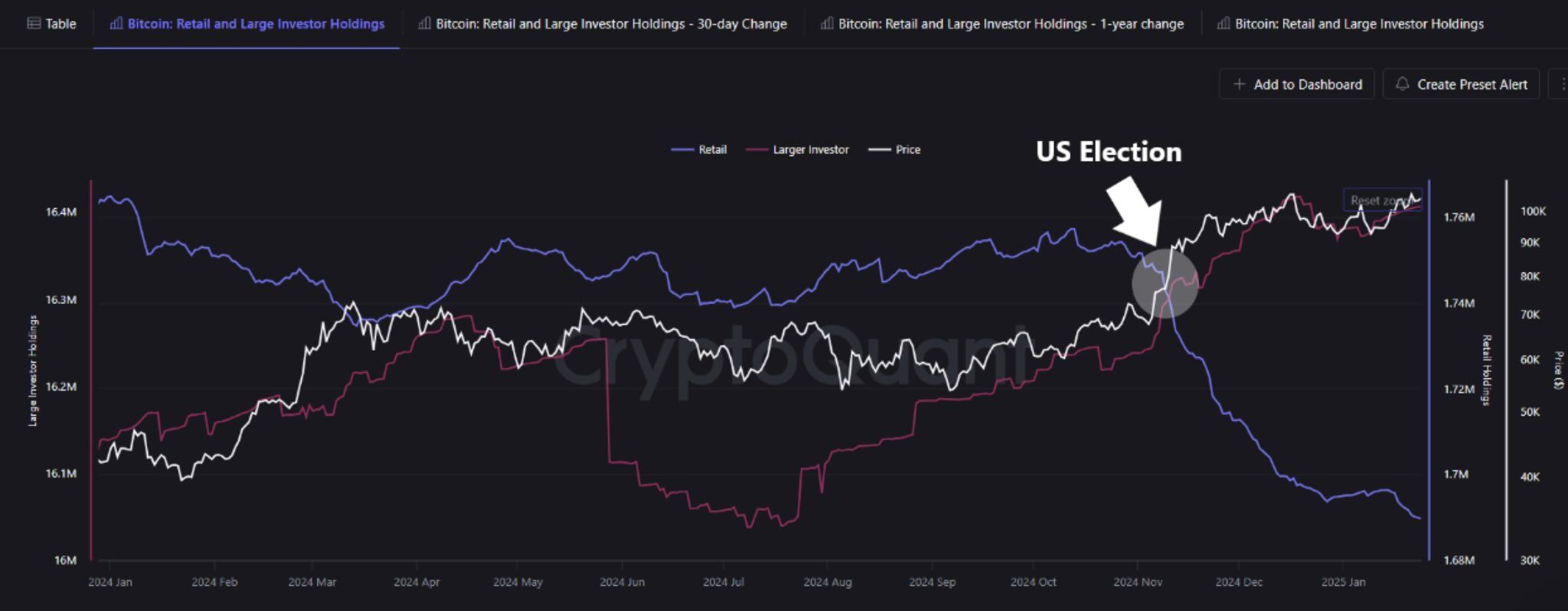Click the Create Preset Alert button
The image size is (1568, 611).
click(x=1459, y=84)
